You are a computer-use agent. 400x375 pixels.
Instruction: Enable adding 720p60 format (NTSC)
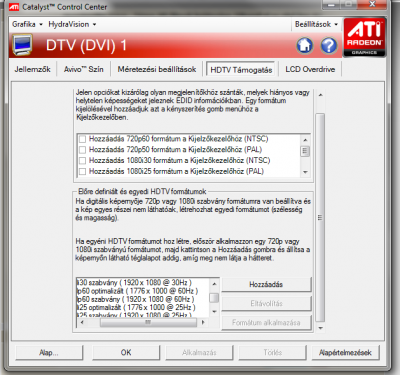[82, 139]
